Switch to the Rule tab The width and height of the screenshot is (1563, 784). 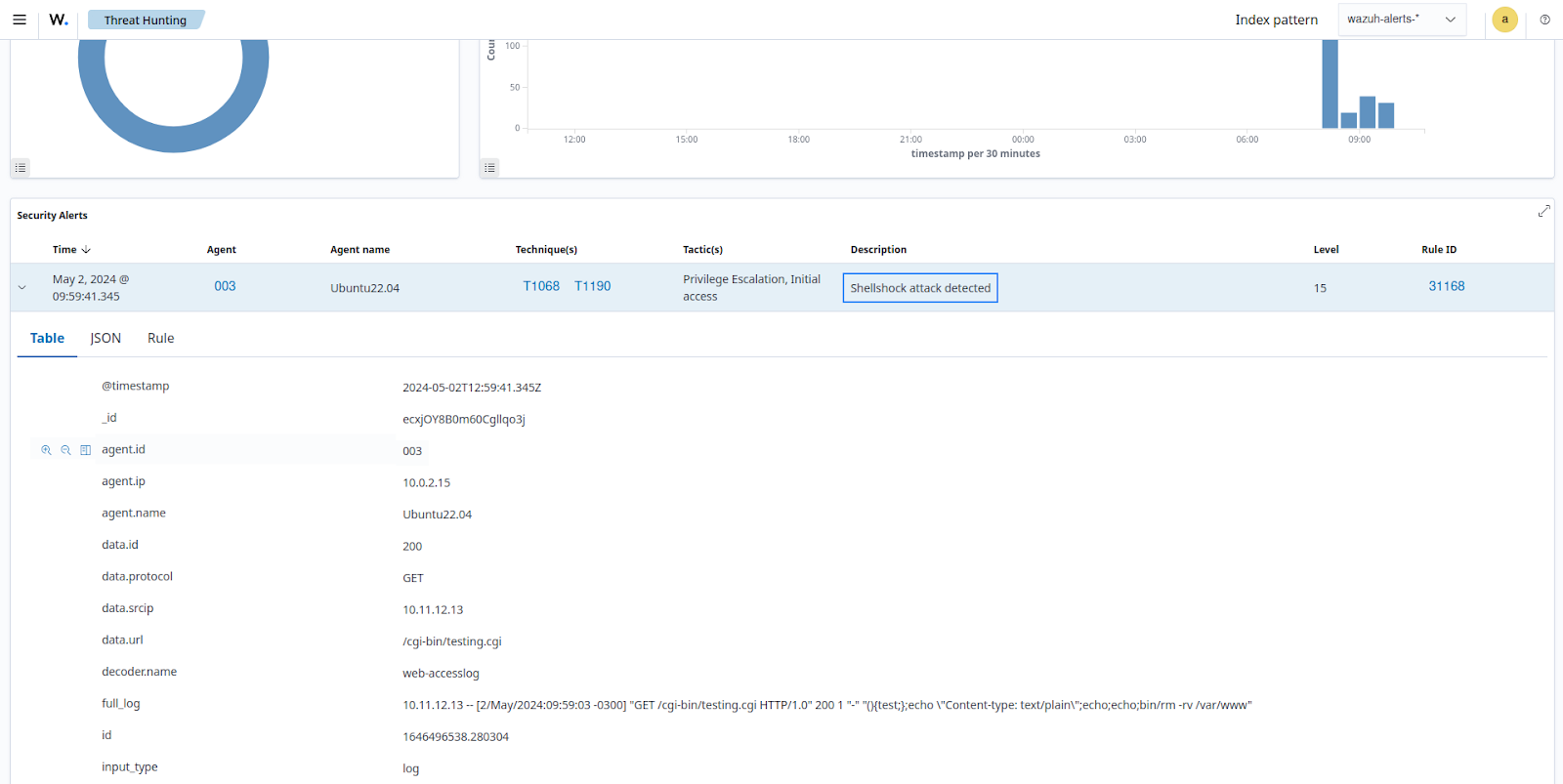(161, 338)
